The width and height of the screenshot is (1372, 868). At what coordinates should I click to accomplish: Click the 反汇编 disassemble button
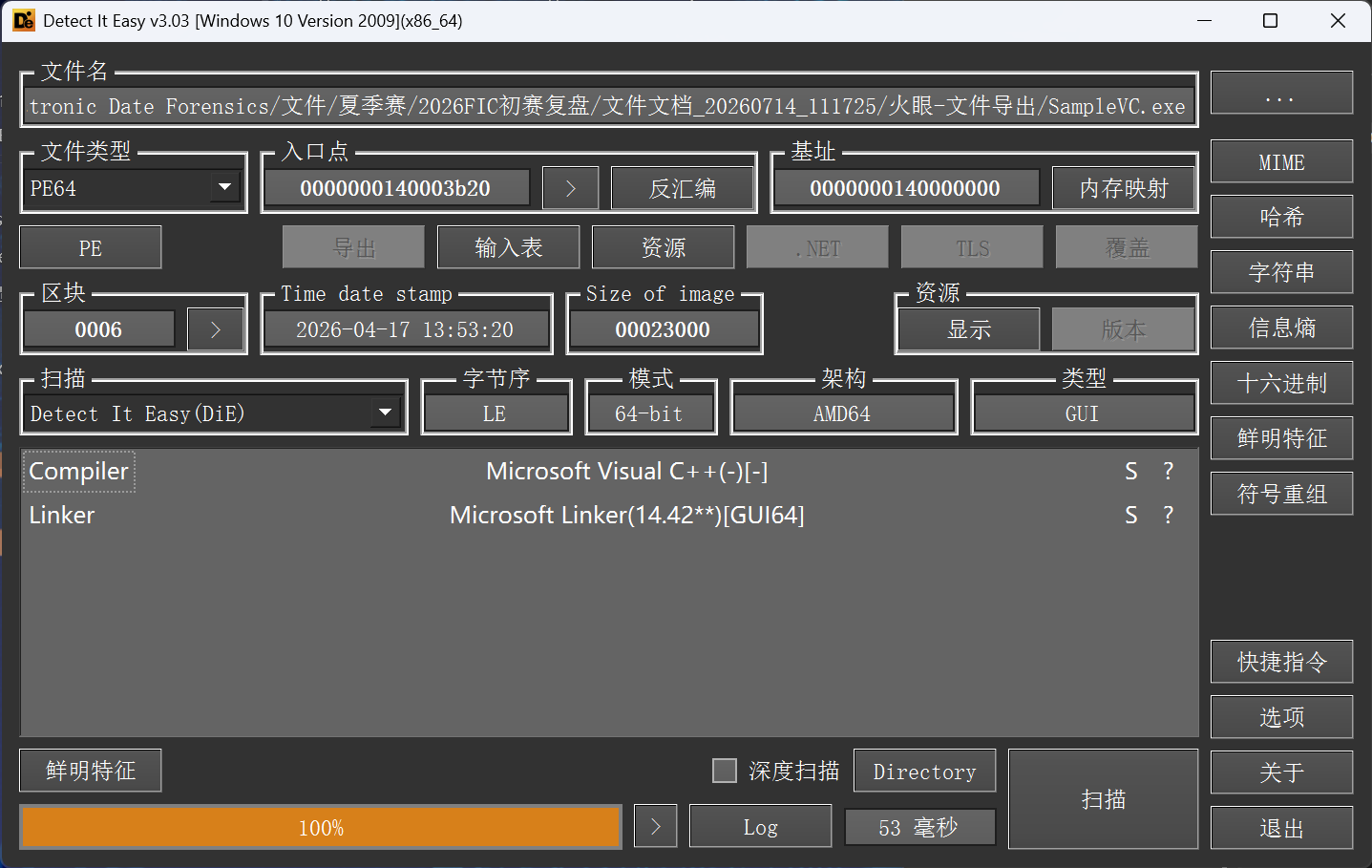click(682, 188)
